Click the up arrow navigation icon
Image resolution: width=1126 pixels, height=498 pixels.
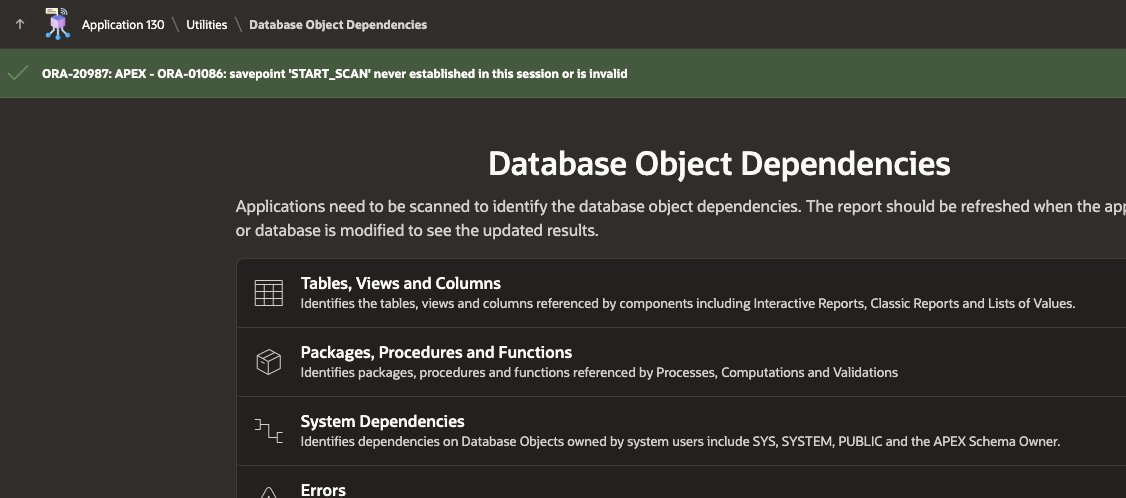[x=19, y=24]
